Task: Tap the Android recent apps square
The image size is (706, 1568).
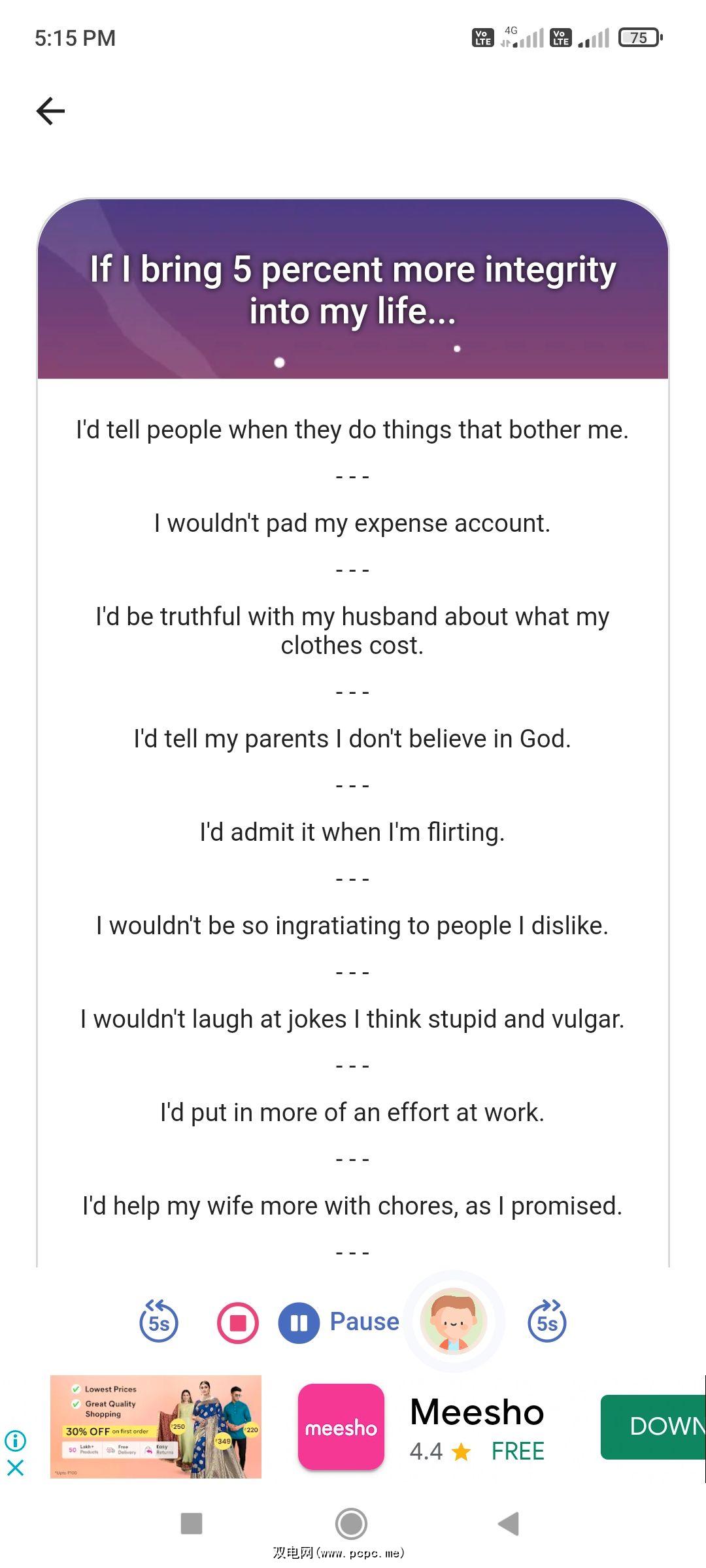Action: [192, 1523]
